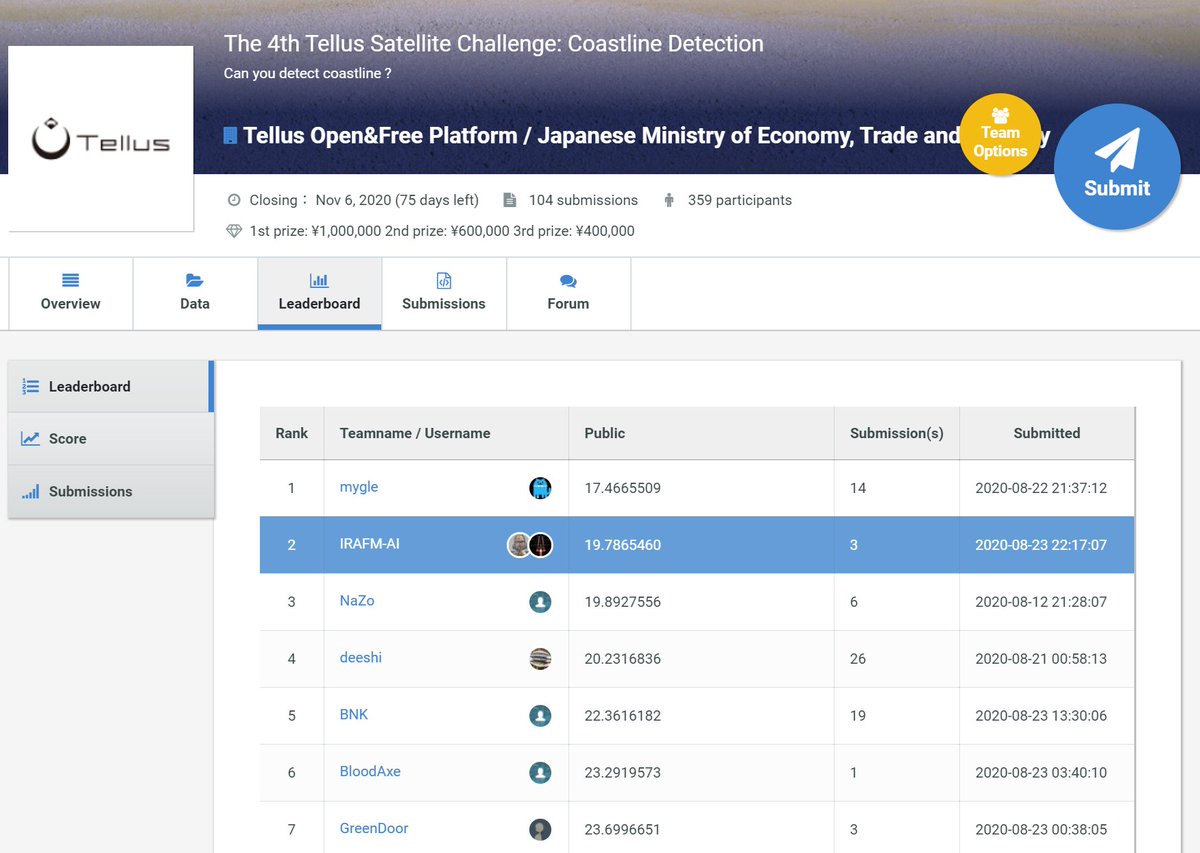Click the Overview tab's lines icon
The width and height of the screenshot is (1200, 853).
tap(70, 280)
